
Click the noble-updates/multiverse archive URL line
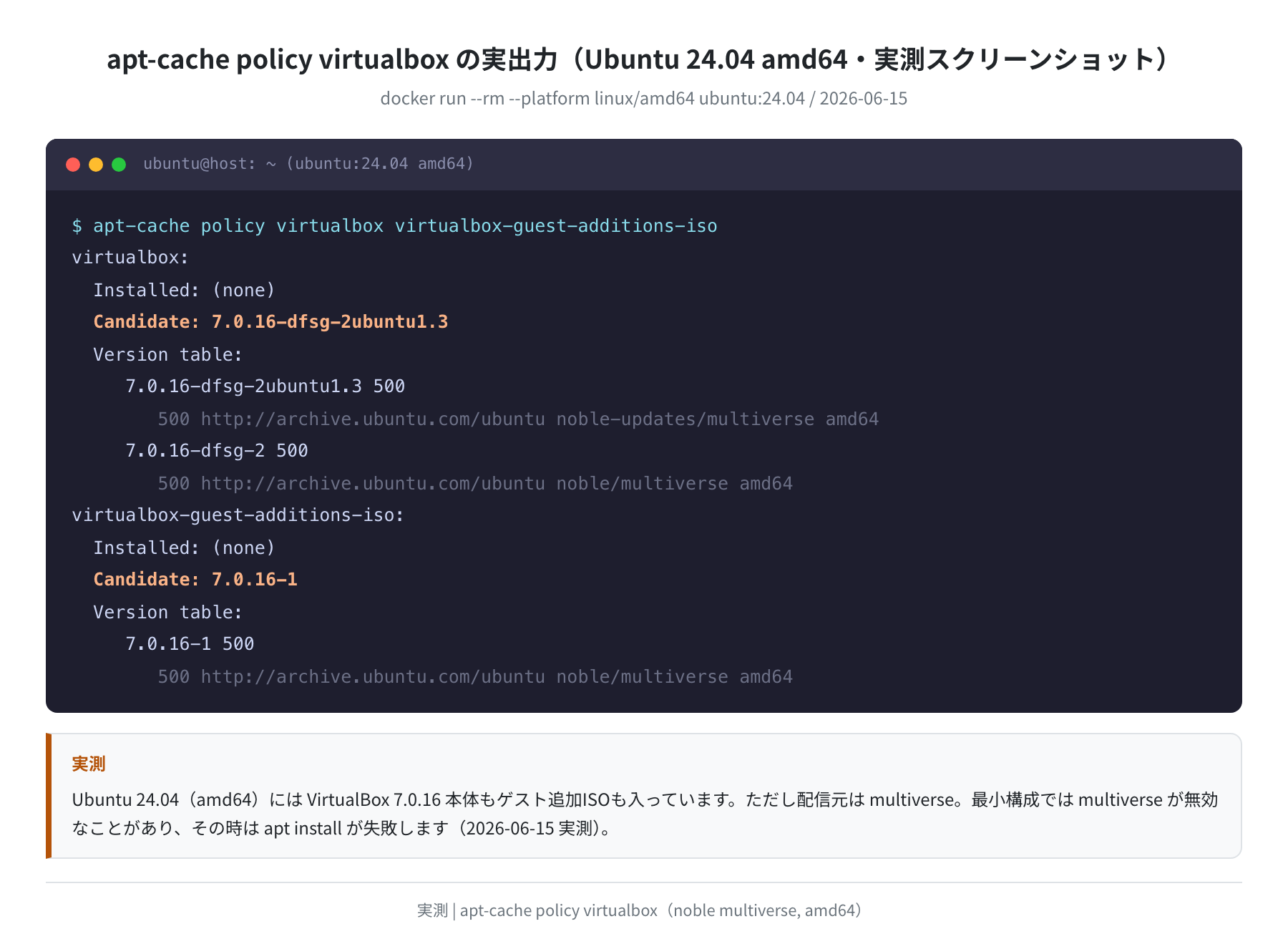point(518,419)
